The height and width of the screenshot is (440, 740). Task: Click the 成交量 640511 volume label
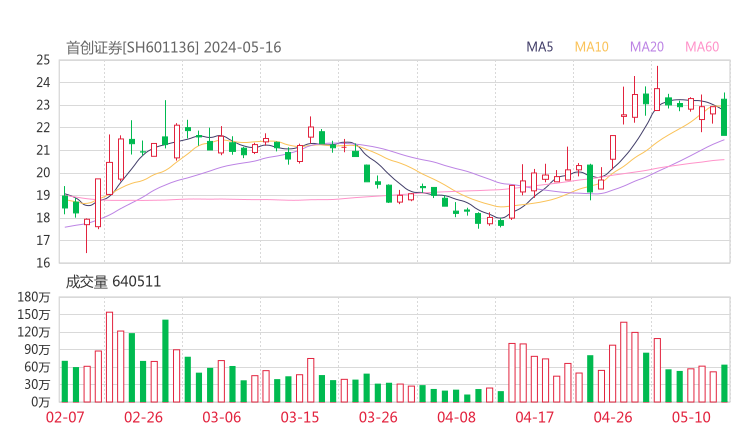tap(113, 282)
